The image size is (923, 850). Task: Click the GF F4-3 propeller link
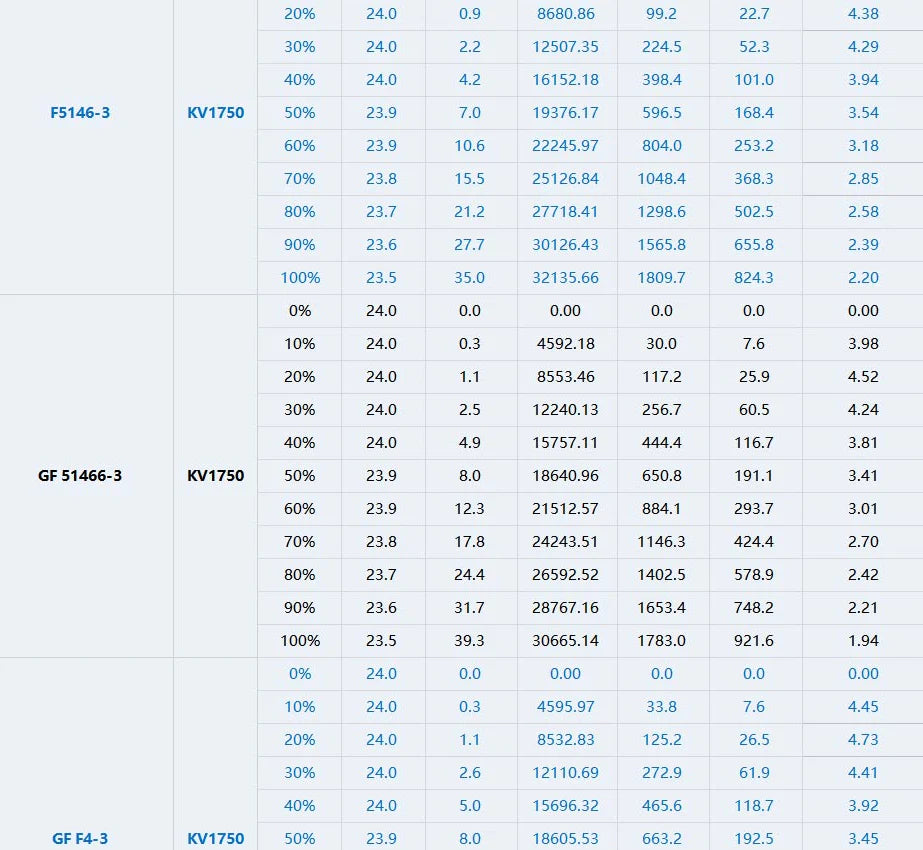pyautogui.click(x=80, y=839)
